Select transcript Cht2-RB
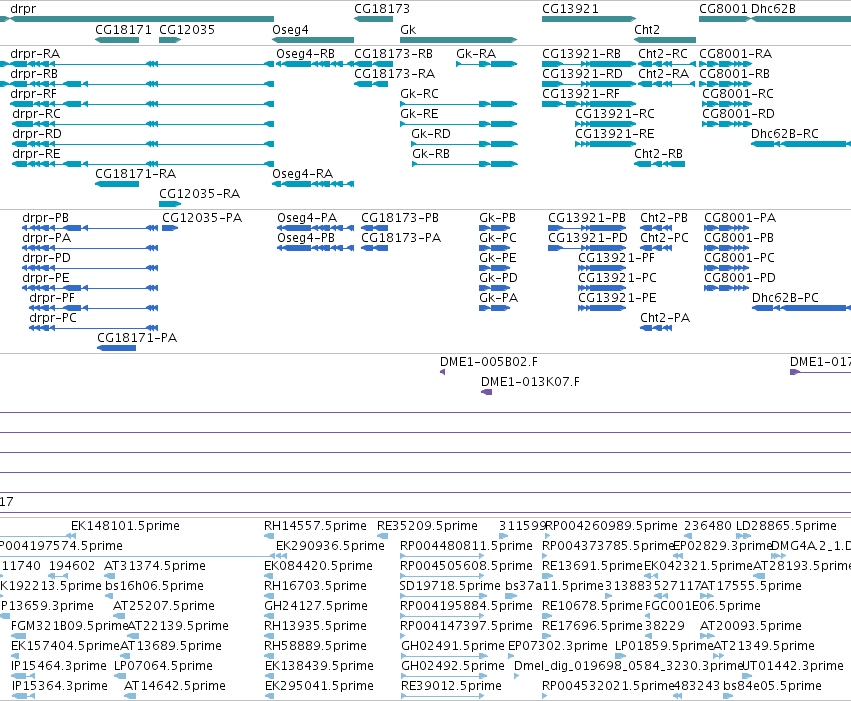 pyautogui.click(x=658, y=155)
